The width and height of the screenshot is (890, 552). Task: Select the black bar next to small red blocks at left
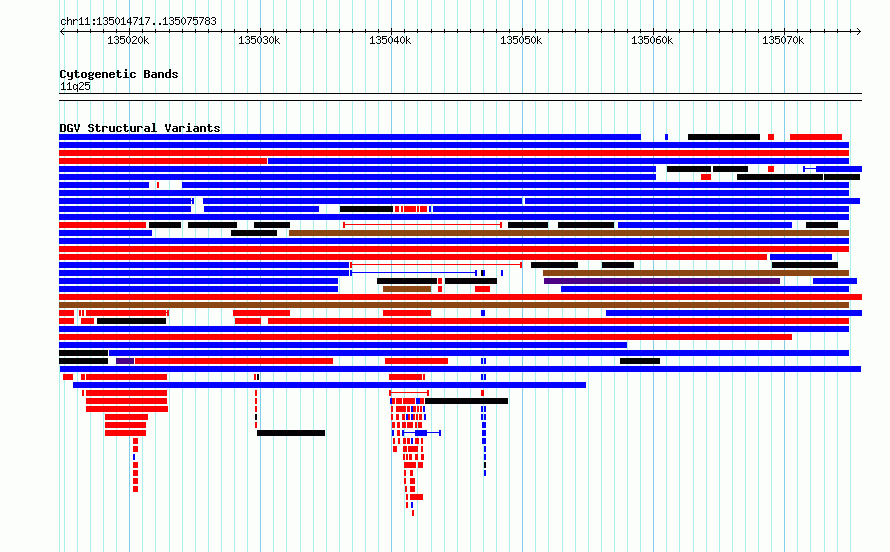click(131, 321)
